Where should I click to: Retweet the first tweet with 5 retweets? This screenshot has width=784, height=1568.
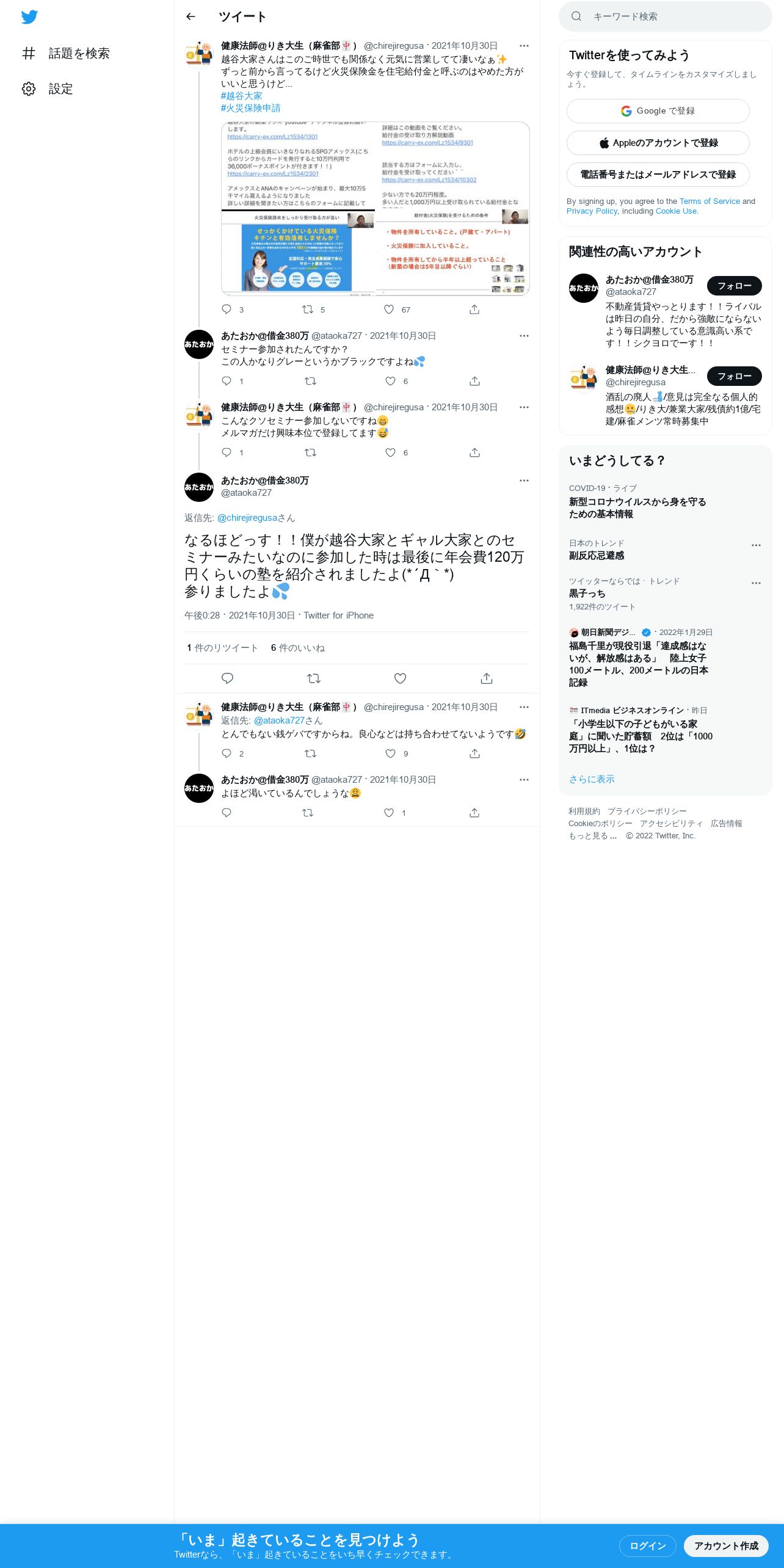tap(308, 310)
